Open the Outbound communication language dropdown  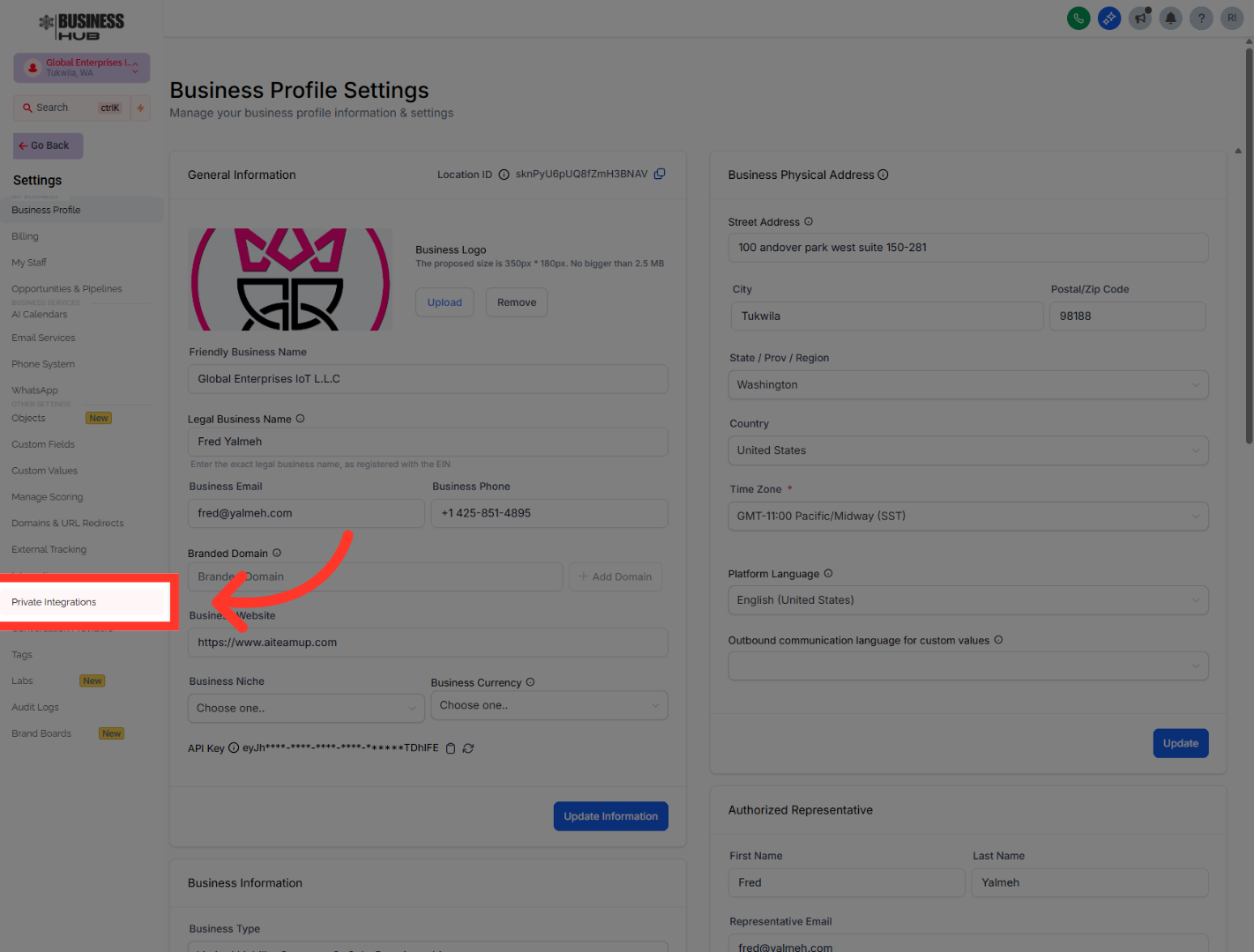coord(968,666)
